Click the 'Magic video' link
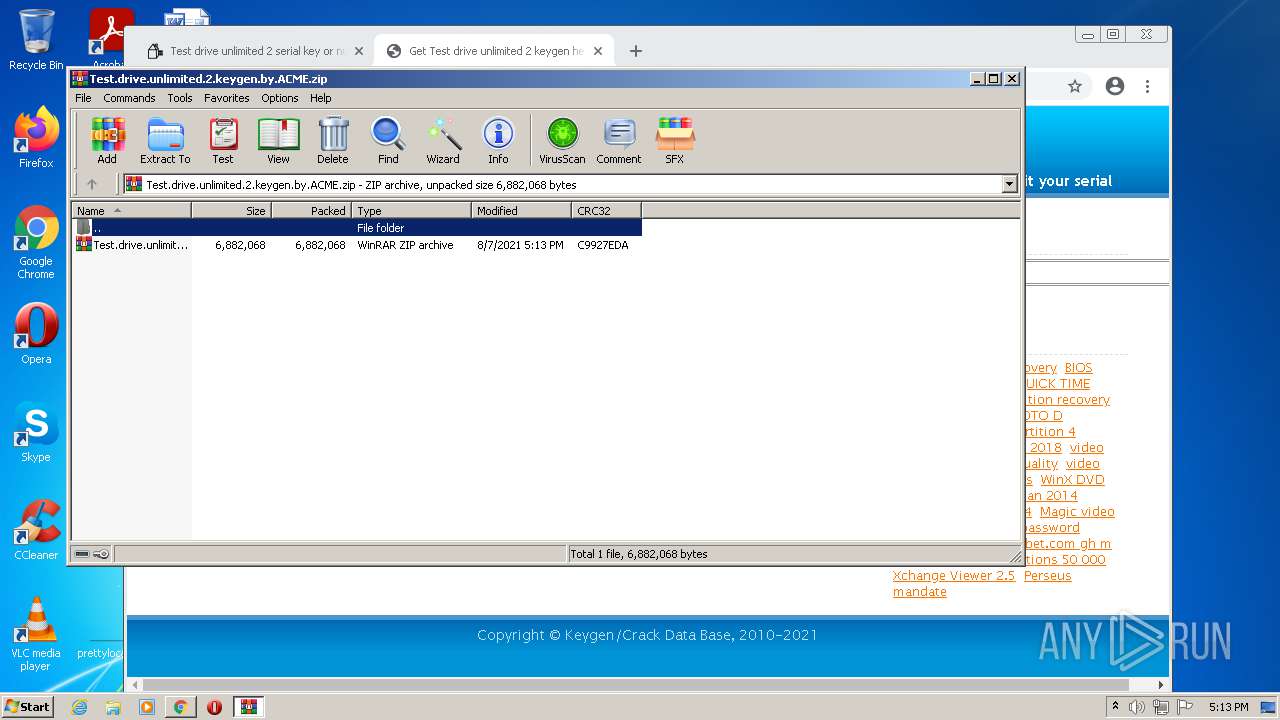This screenshot has width=1280, height=720. pos(1077,512)
